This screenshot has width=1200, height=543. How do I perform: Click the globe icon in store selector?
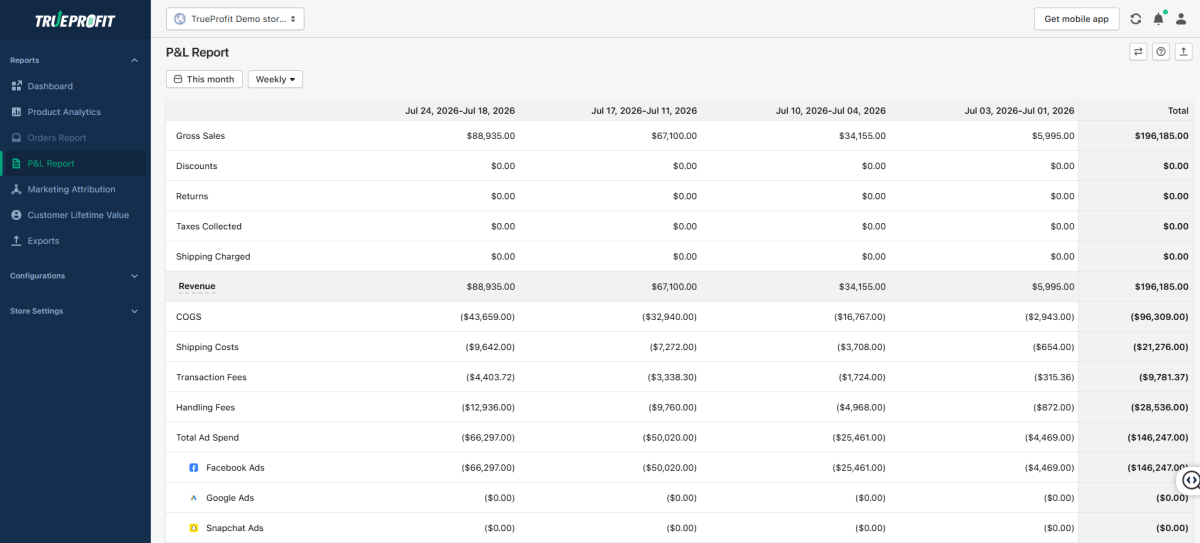(180, 19)
